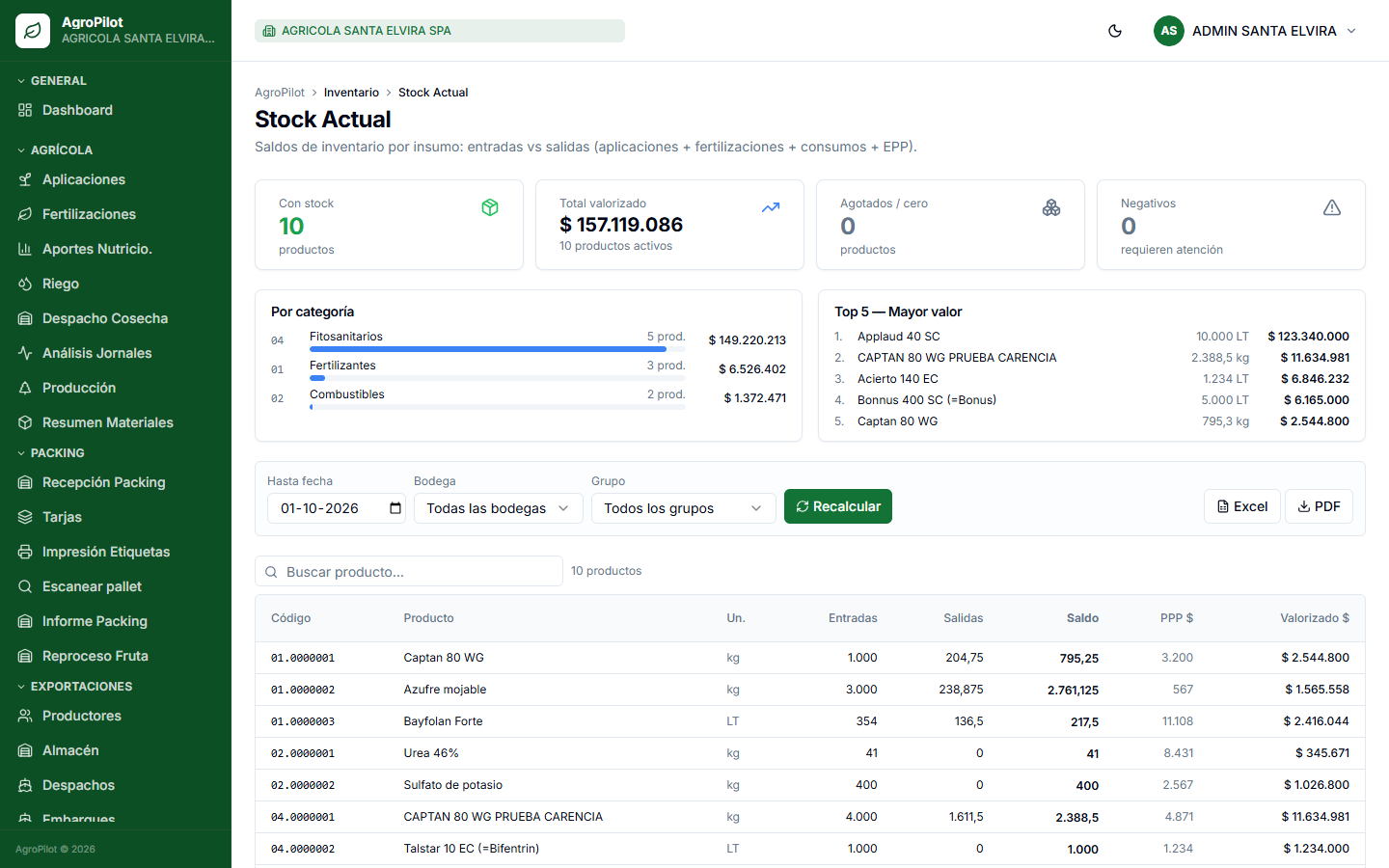Sort by the Saldo column header
This screenshot has width=1389, height=868.
point(1082,618)
